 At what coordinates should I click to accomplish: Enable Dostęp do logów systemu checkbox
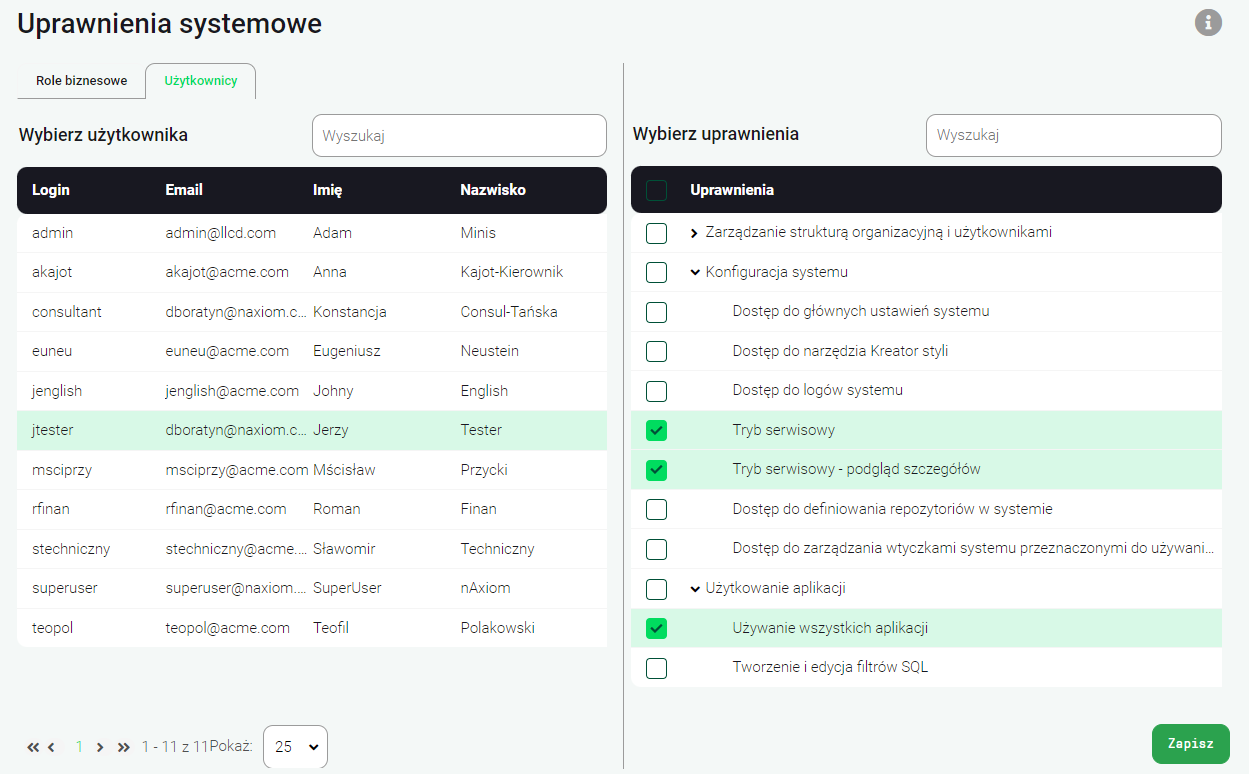[x=656, y=391]
